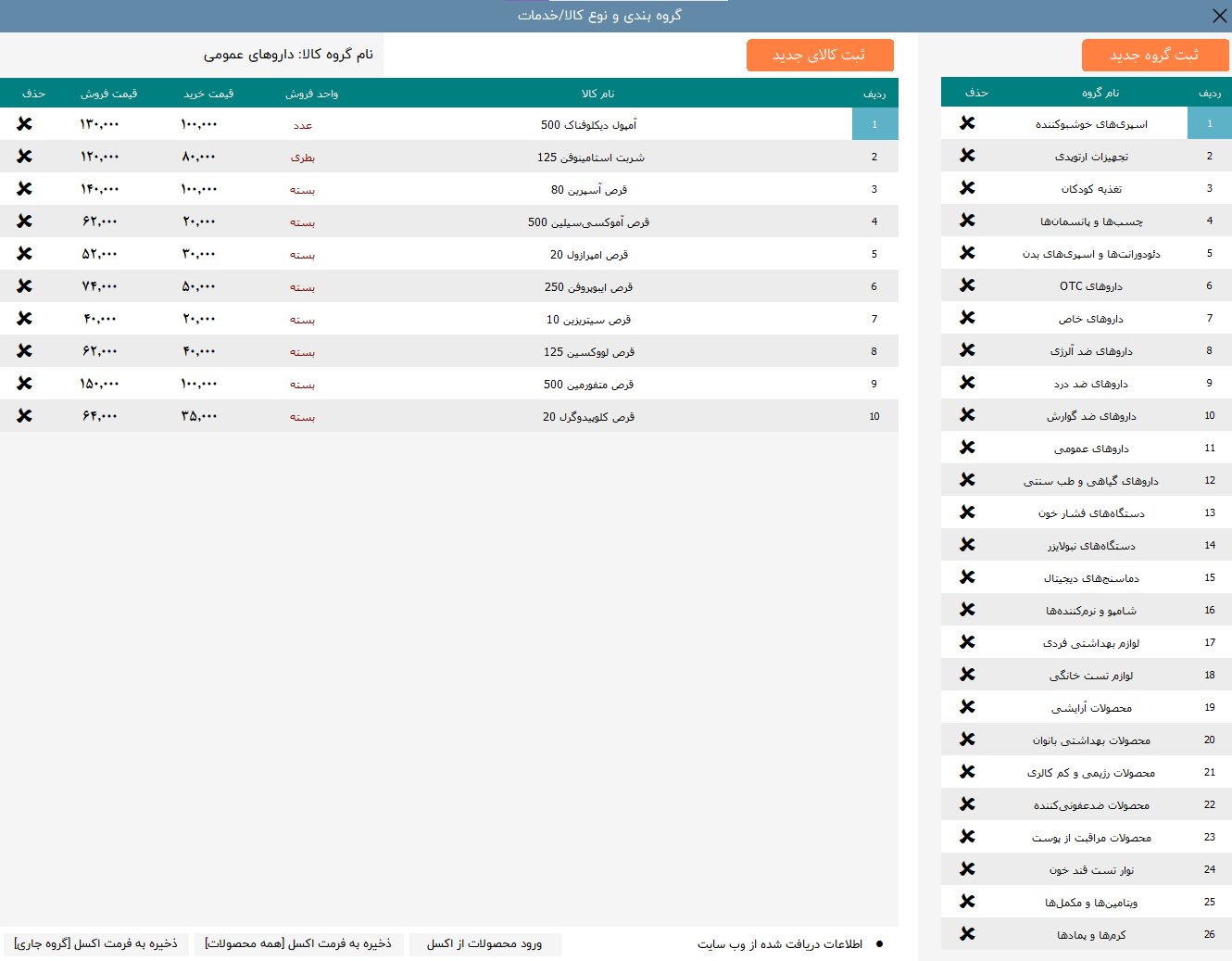Image resolution: width=1232 pixels, height=961 pixels.
Task: Click the purchase price ۳۵,۰۰۰ cell
Action: coord(199,416)
